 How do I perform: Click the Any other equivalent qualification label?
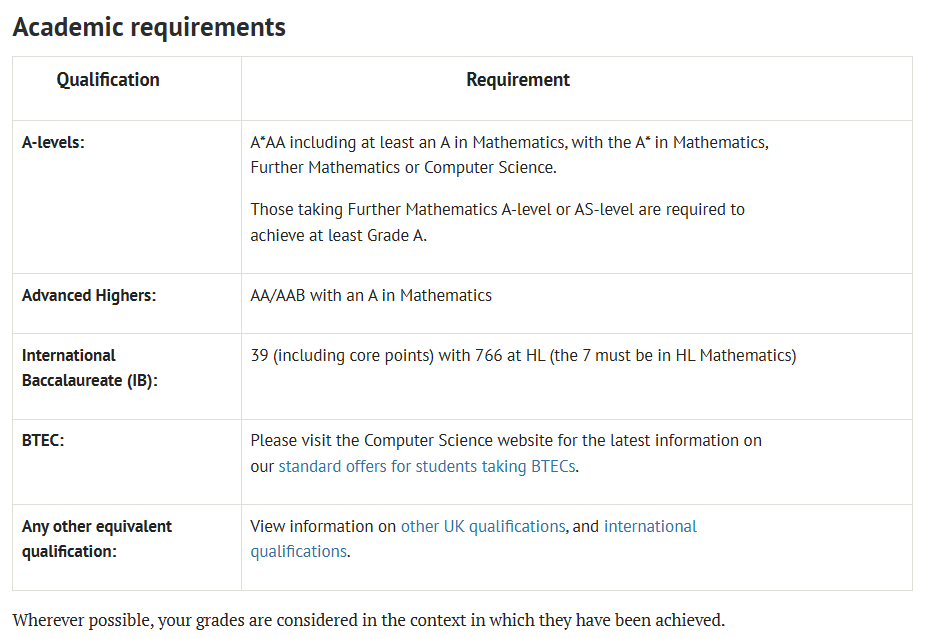(97, 539)
